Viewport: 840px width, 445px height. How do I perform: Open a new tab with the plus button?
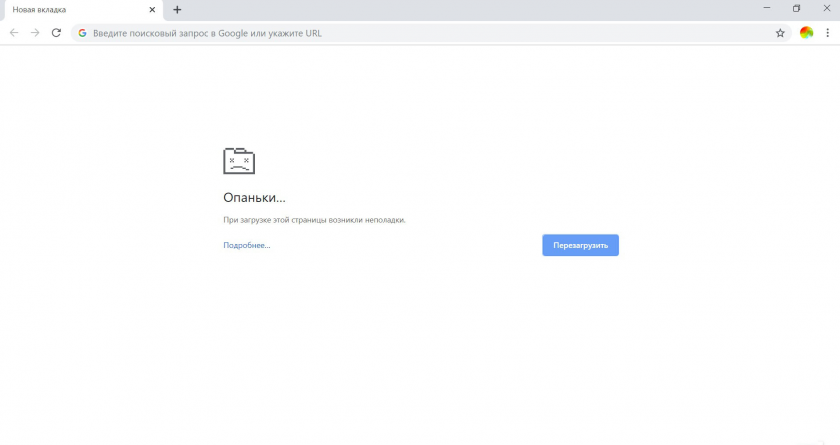tap(177, 10)
